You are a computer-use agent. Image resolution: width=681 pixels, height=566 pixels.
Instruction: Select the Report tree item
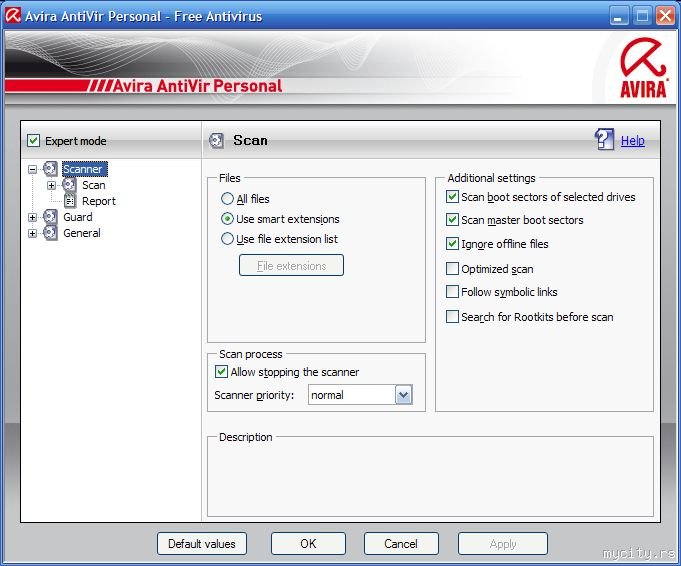pos(99,201)
